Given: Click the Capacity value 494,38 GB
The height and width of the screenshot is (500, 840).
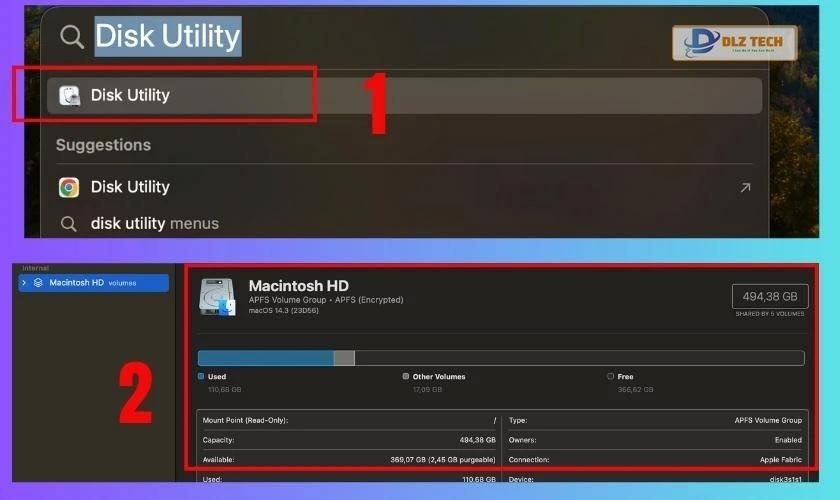Looking at the screenshot, I should (x=477, y=440).
